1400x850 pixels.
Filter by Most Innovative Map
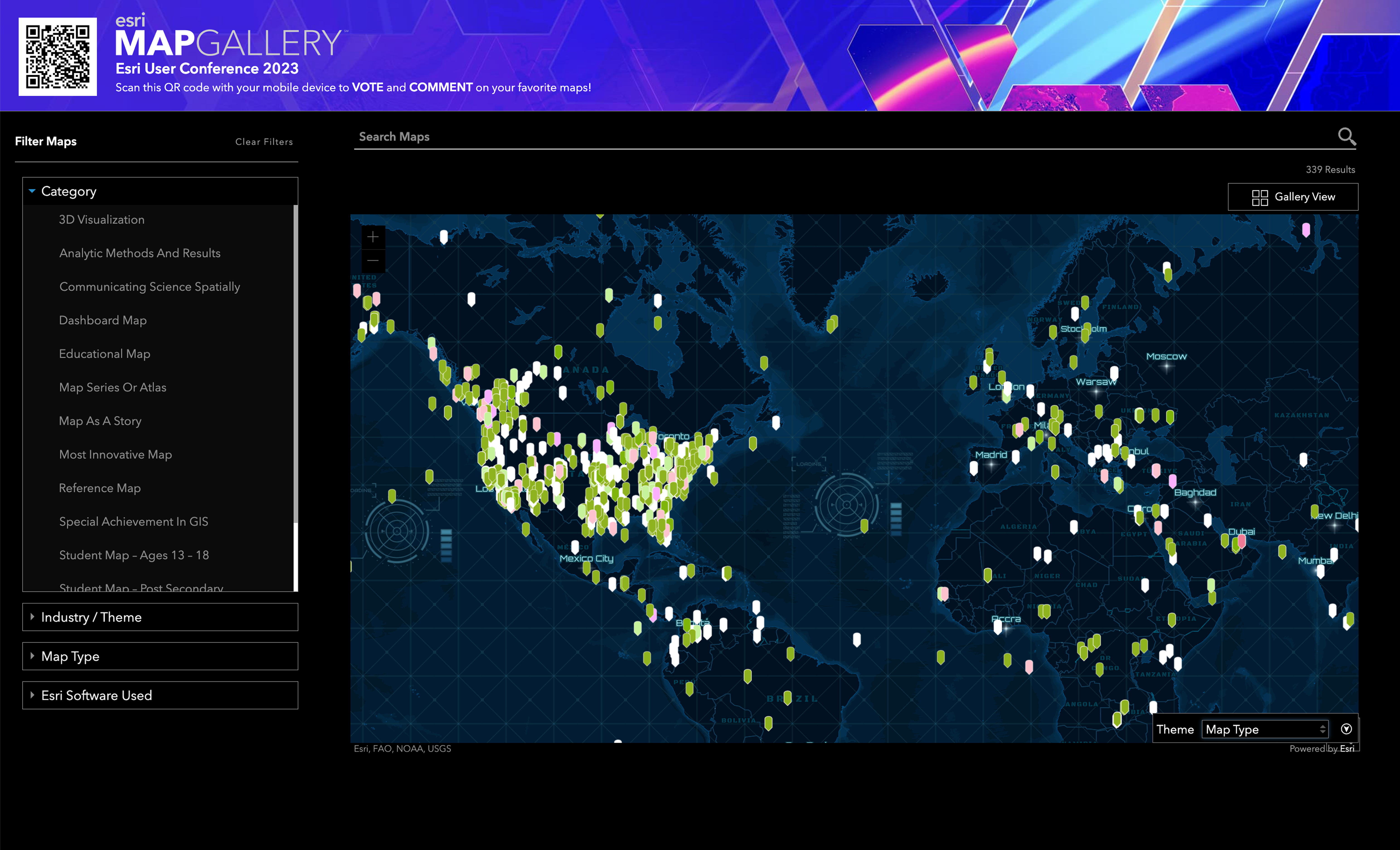pos(115,454)
